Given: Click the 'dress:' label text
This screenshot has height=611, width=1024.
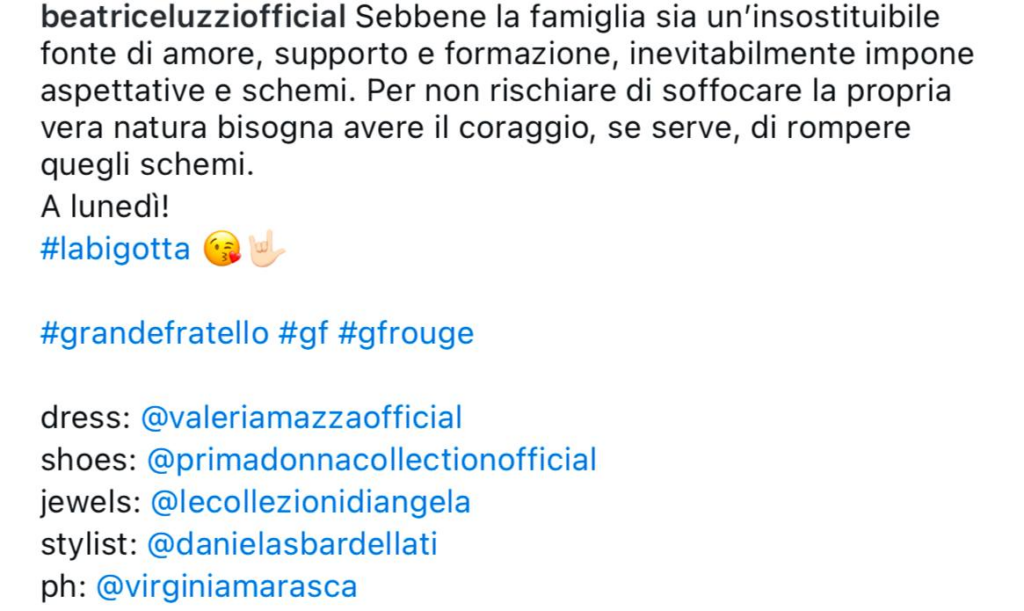Looking at the screenshot, I should tap(86, 418).
